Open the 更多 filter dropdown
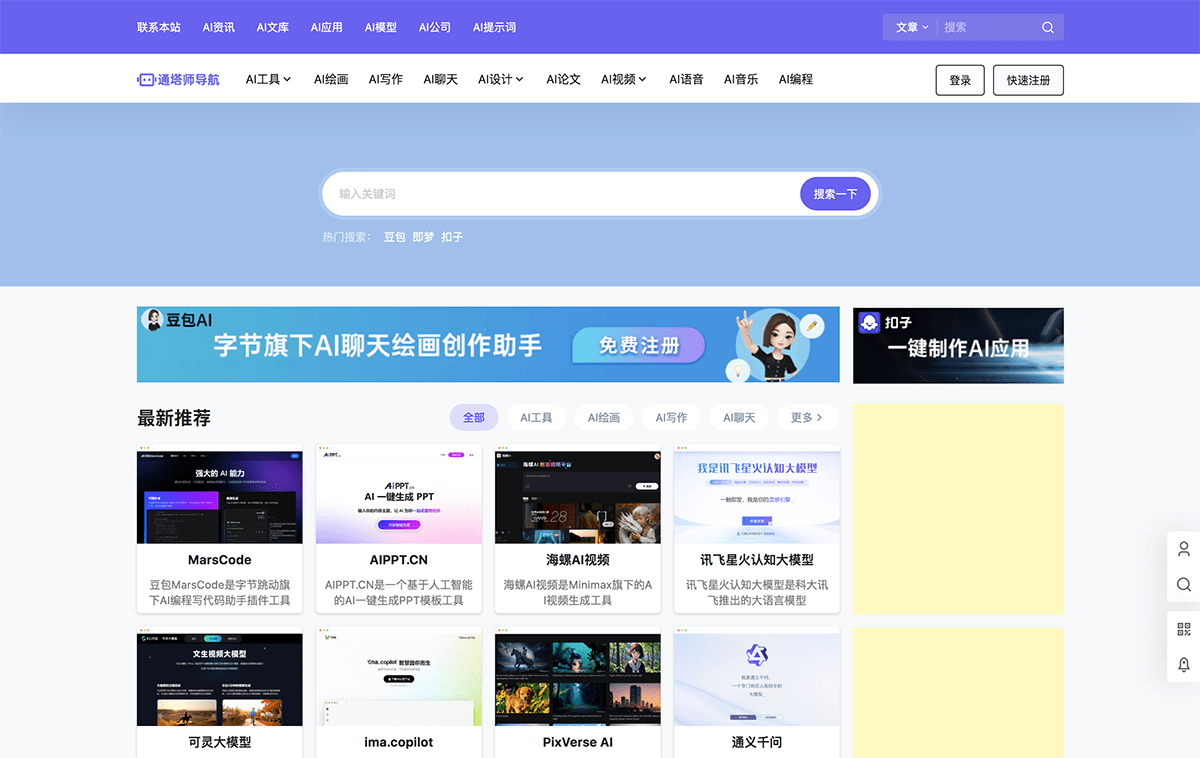This screenshot has height=758, width=1200. coord(808,417)
